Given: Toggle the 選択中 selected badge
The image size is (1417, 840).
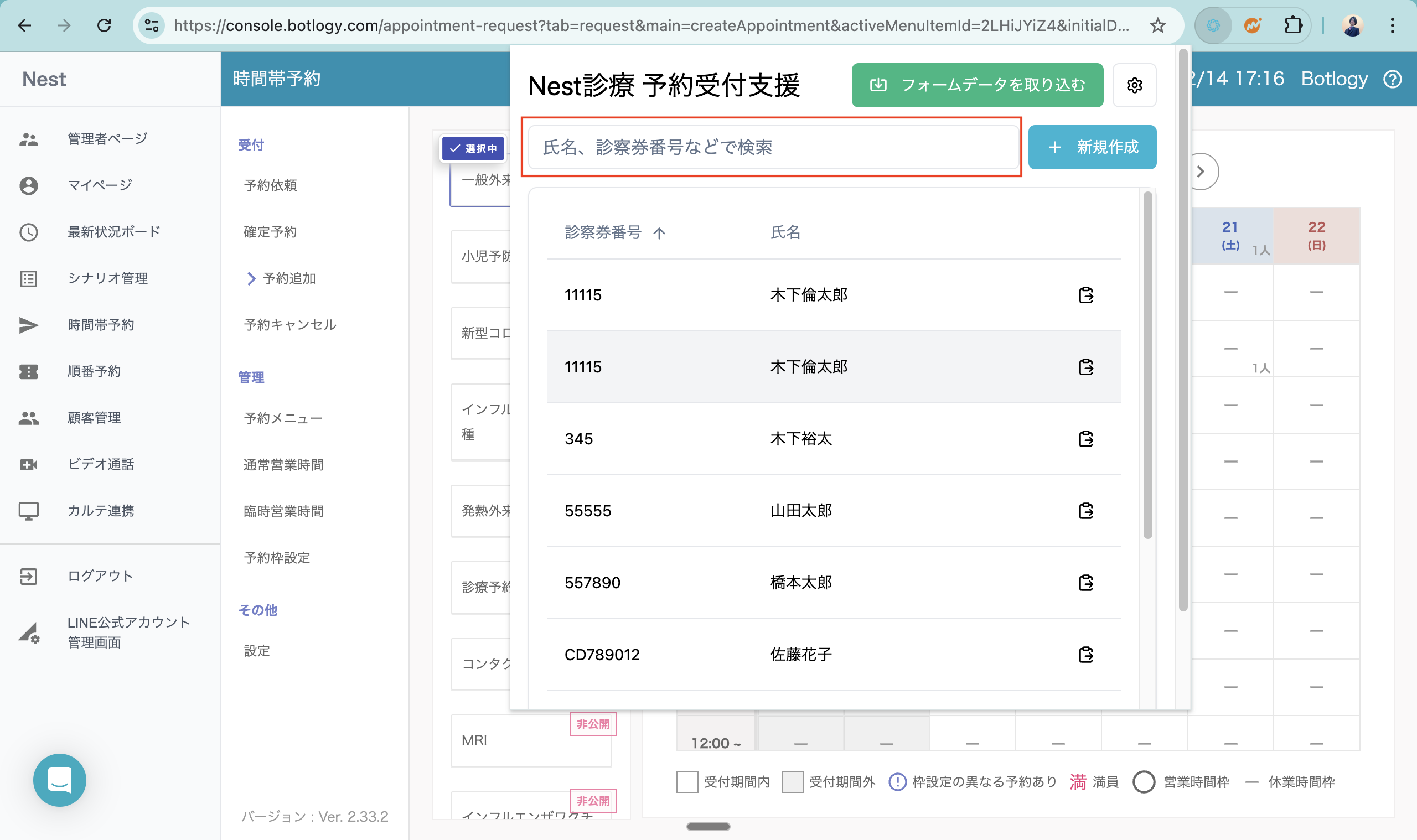Looking at the screenshot, I should point(473,148).
